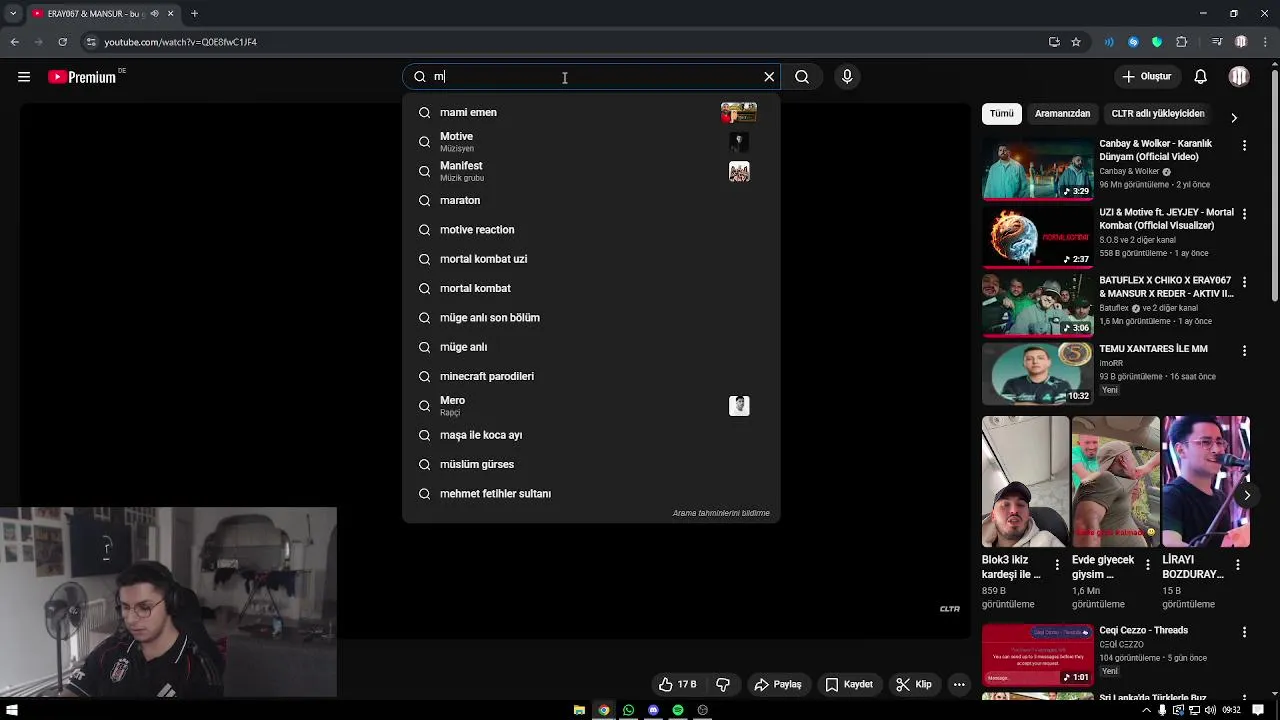This screenshot has width=1280, height=720.
Task: Open the YouTube account avatar menu
Action: coord(1239,77)
